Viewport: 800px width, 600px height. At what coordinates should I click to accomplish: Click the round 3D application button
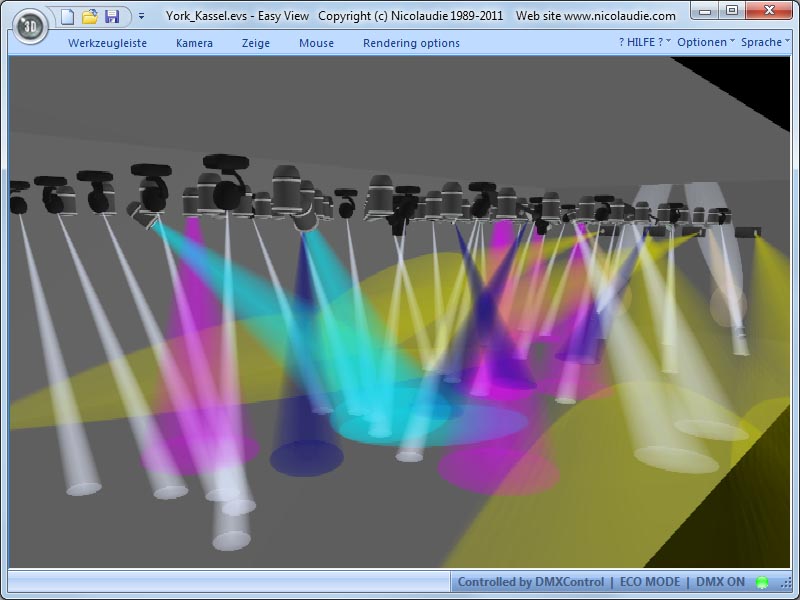coord(31,25)
